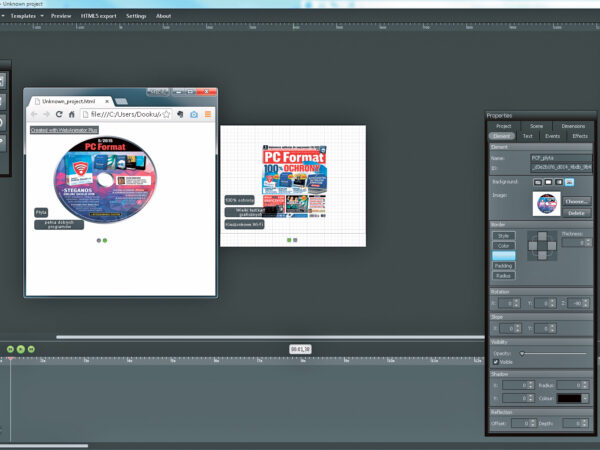The image size is (600, 450).
Task: Click the browser back arrow
Action: pos(34,114)
